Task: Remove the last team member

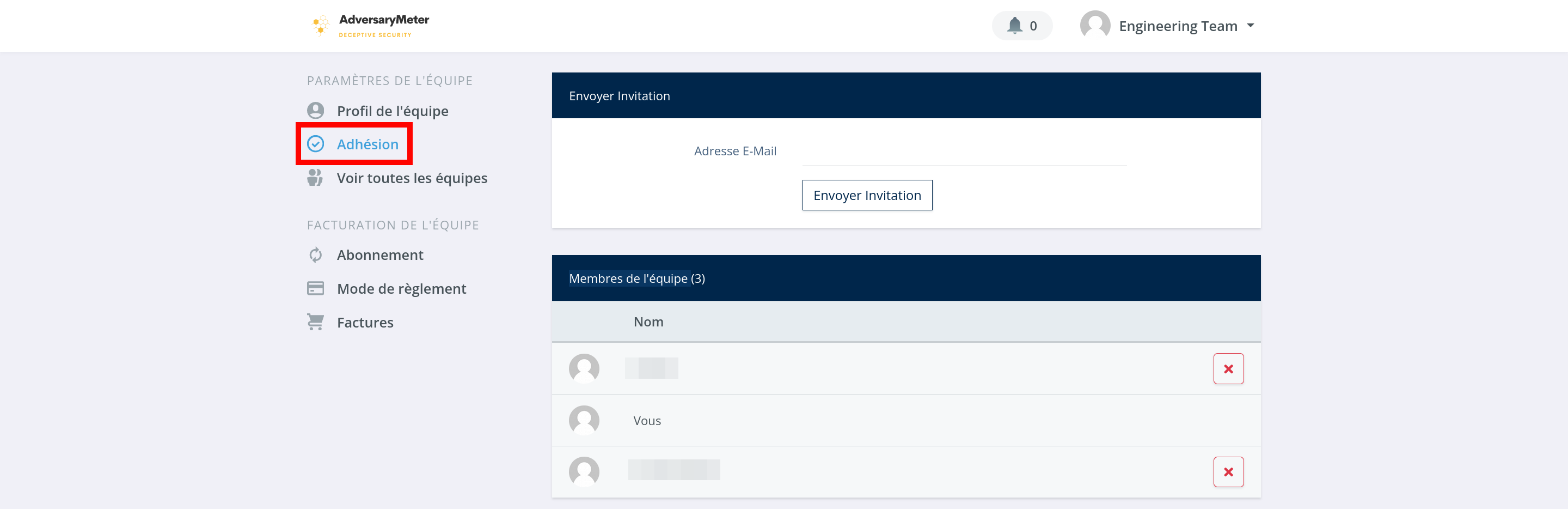Action: click(1228, 472)
